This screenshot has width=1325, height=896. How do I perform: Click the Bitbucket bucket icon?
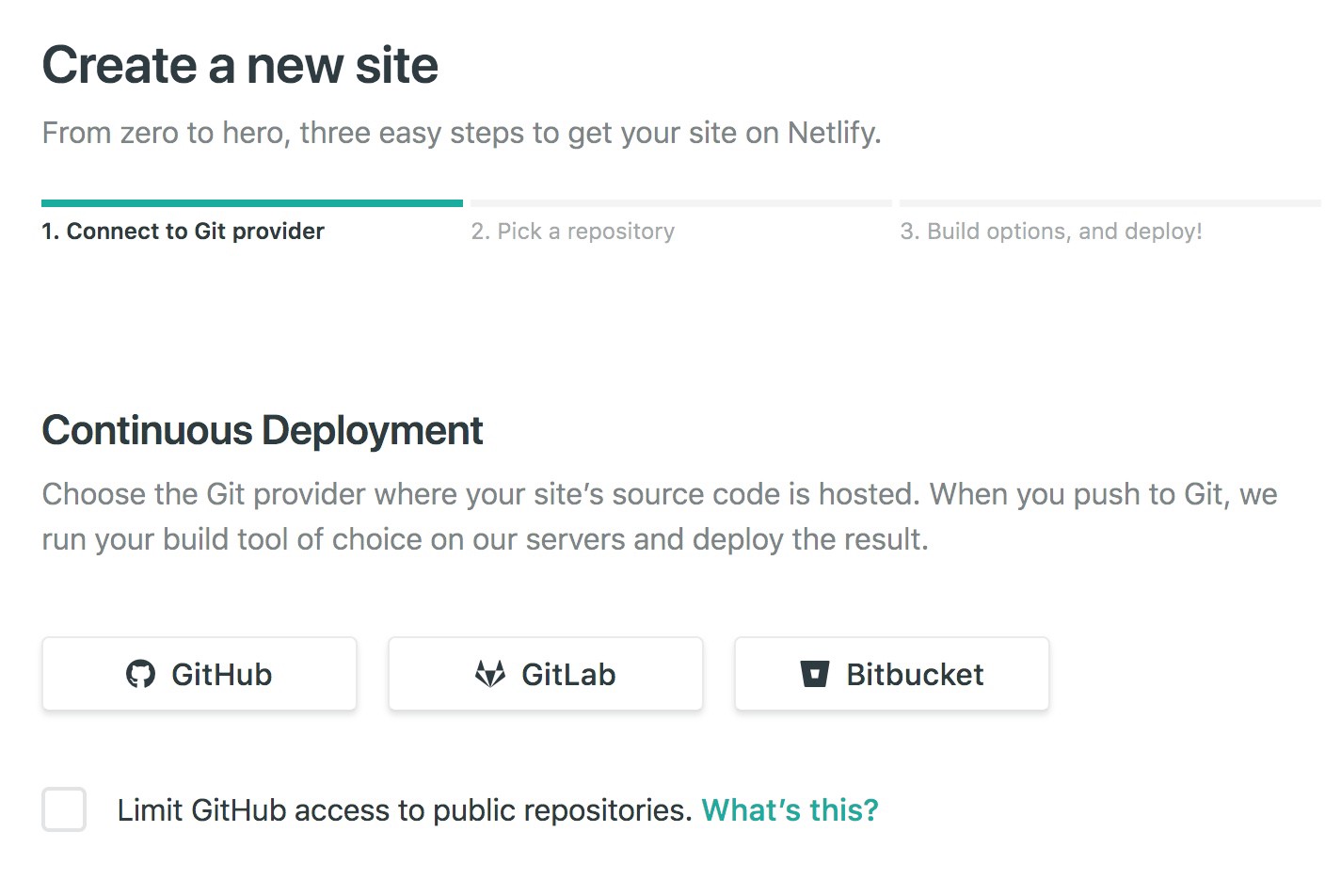tap(814, 674)
